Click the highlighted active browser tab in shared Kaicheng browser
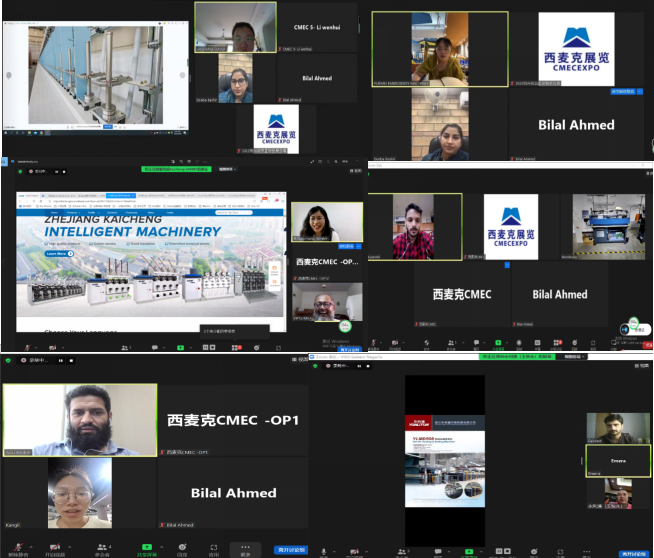The image size is (654, 558). (121, 195)
